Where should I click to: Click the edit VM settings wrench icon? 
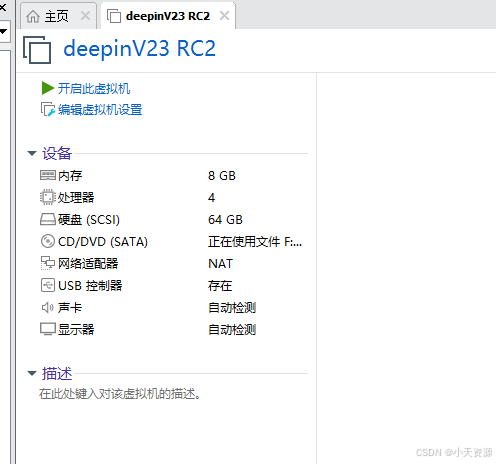point(47,109)
